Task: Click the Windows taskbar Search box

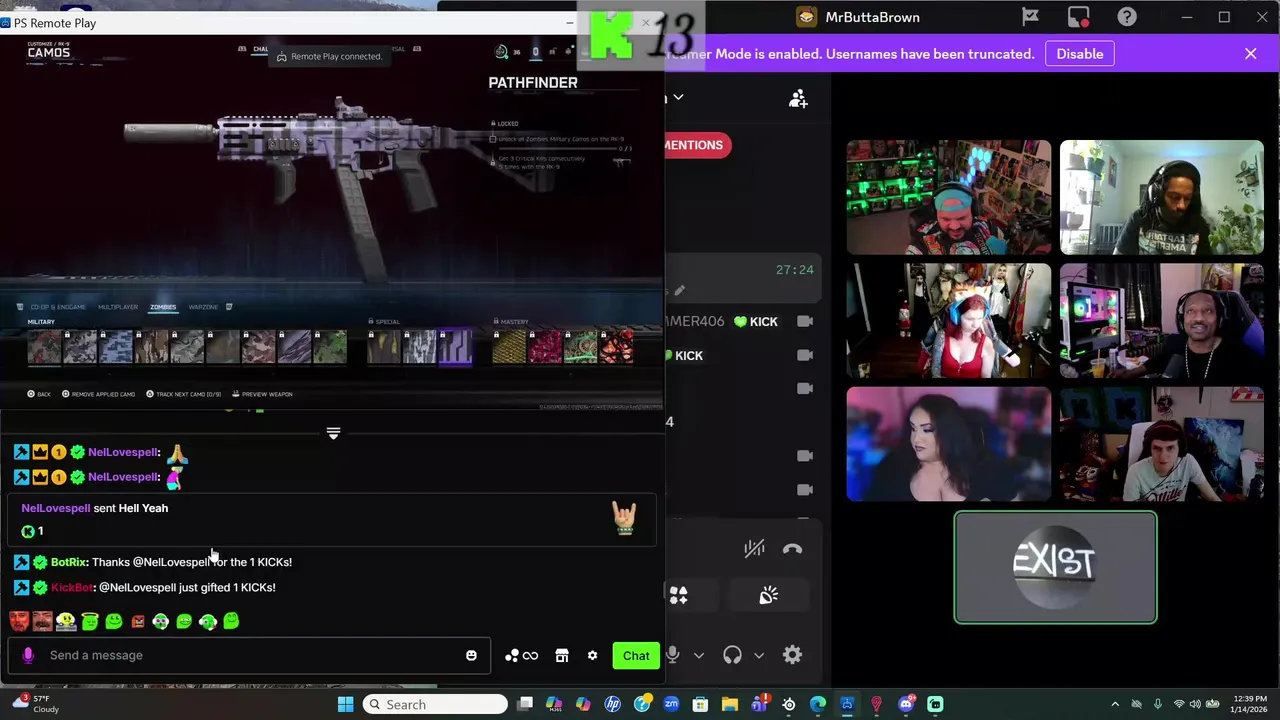Action: [435, 704]
